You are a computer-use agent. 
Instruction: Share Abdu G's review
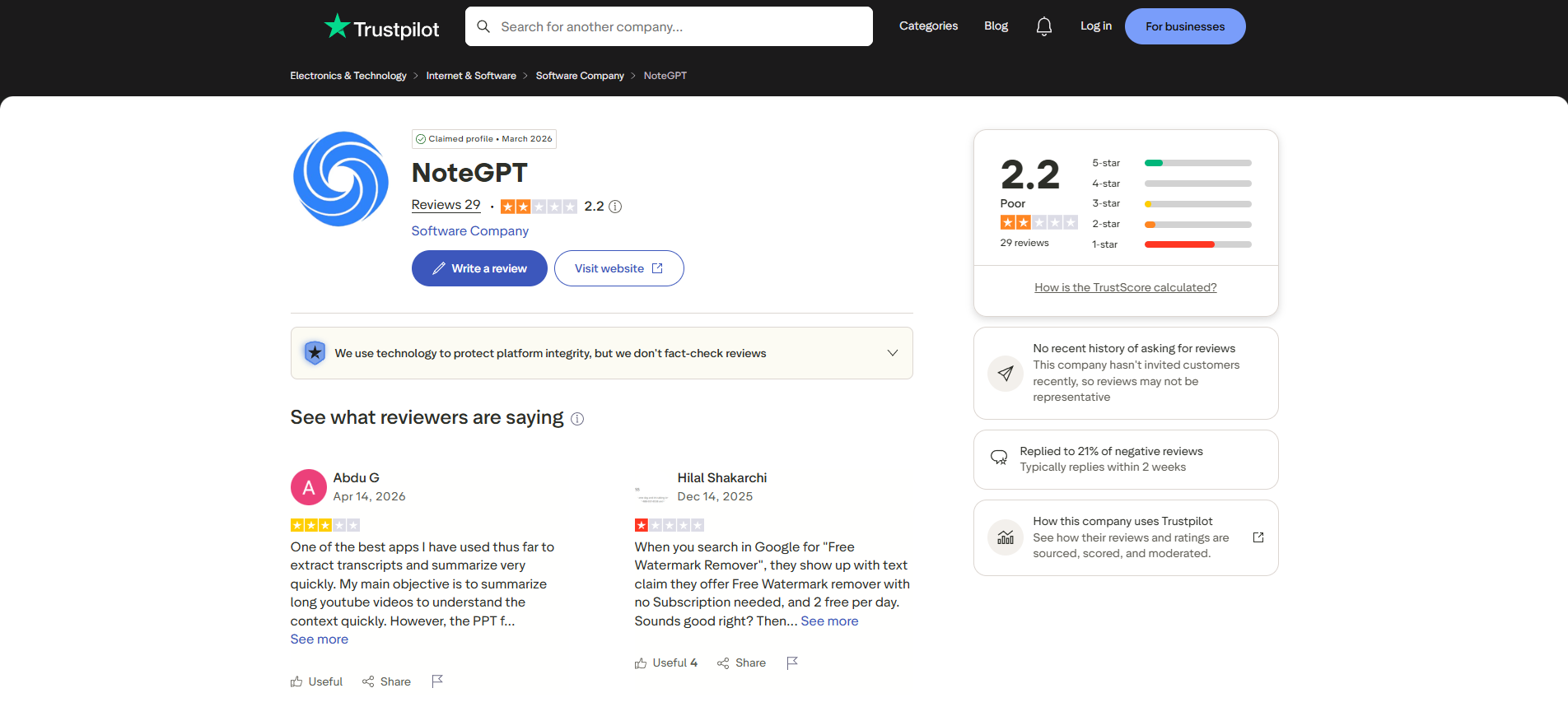386,681
